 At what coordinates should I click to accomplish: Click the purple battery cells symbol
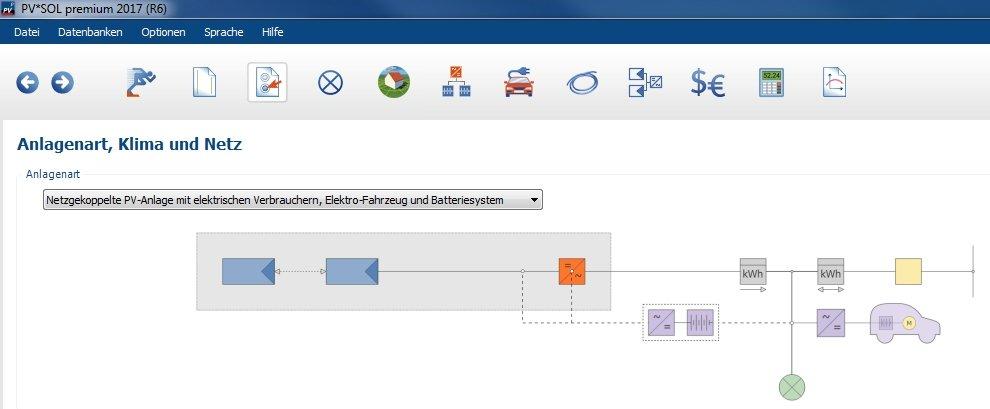pos(700,323)
